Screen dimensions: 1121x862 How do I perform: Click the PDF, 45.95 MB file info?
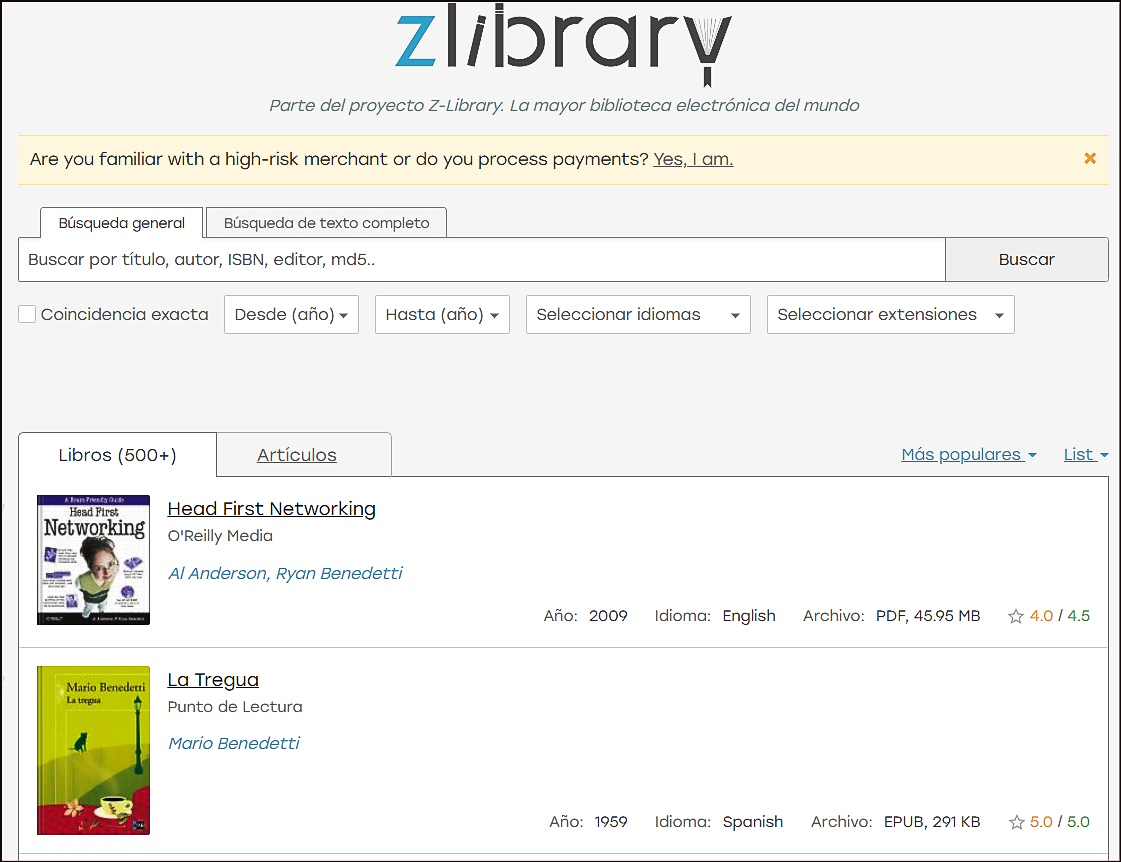(928, 616)
